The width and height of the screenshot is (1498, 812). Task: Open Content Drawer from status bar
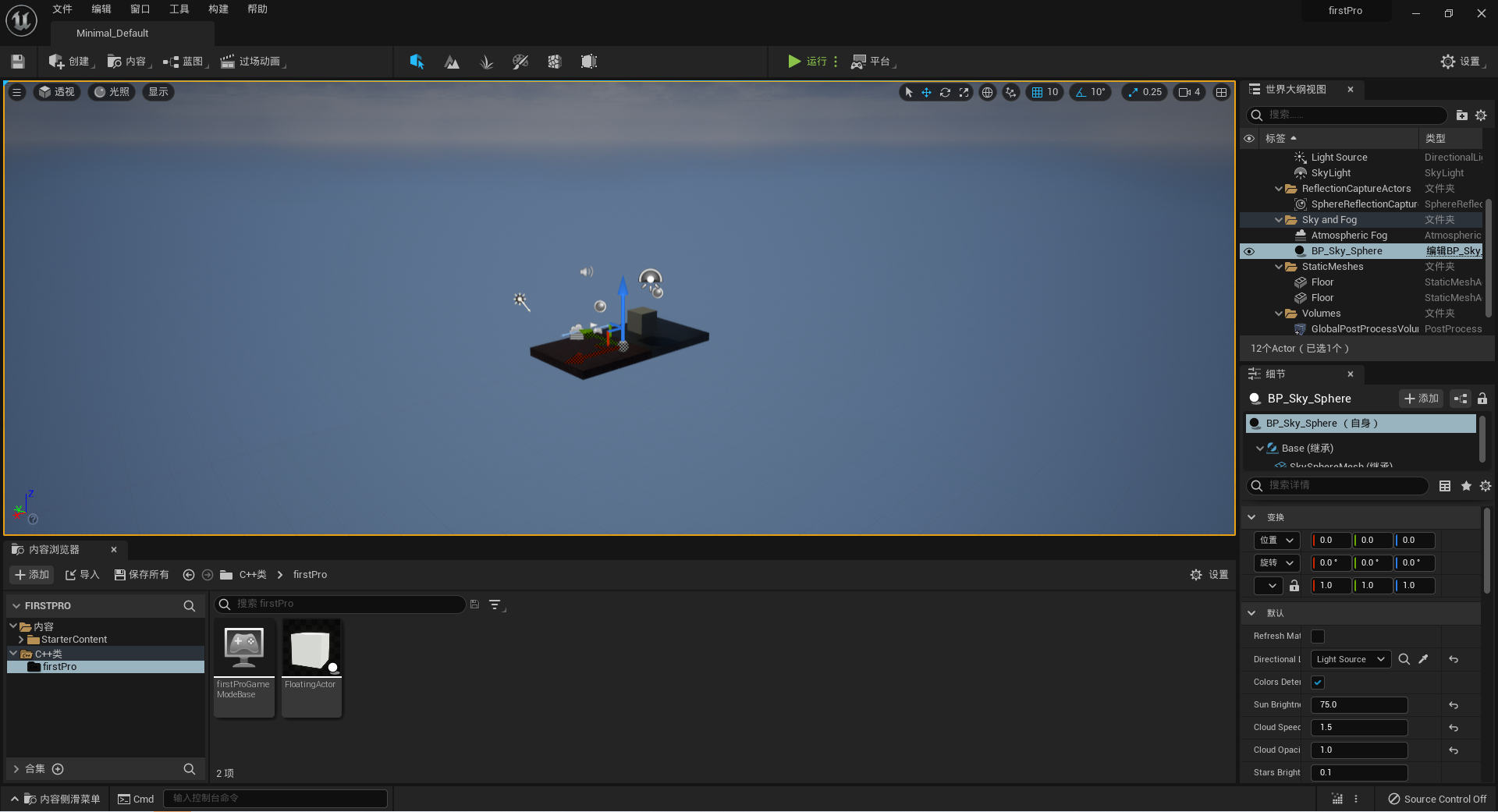(x=55, y=800)
